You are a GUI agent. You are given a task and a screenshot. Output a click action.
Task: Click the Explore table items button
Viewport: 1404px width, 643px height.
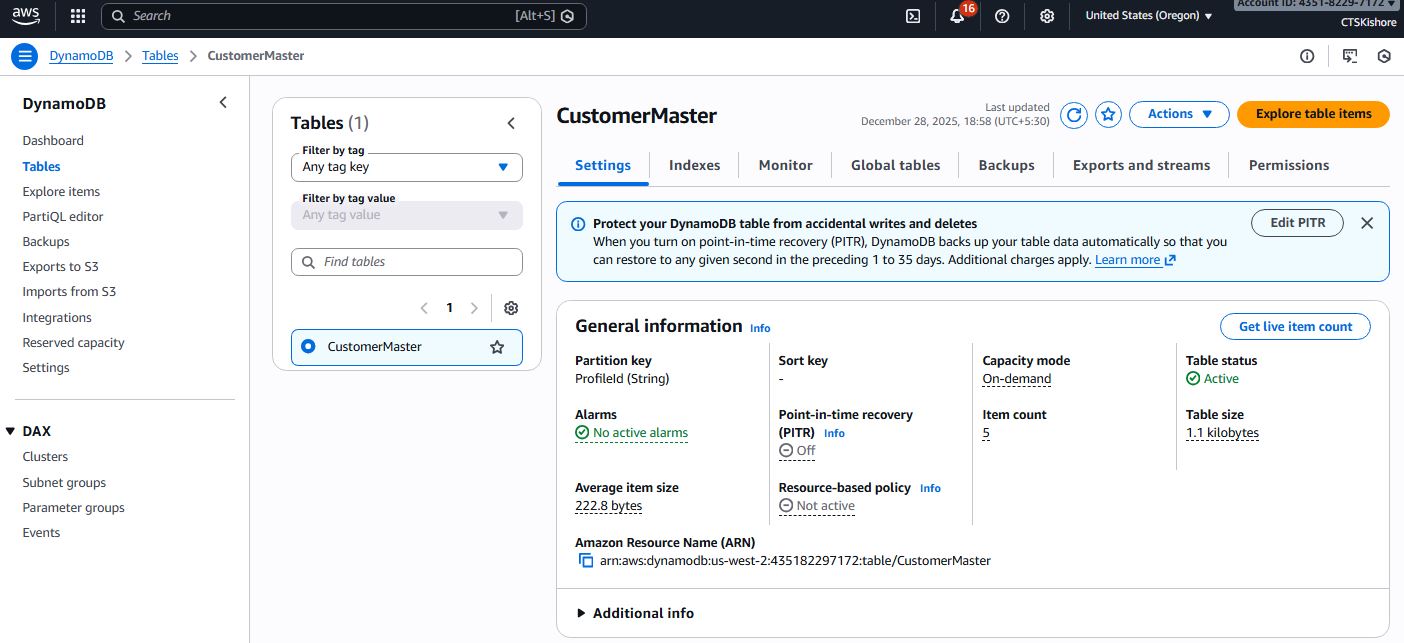point(1313,114)
